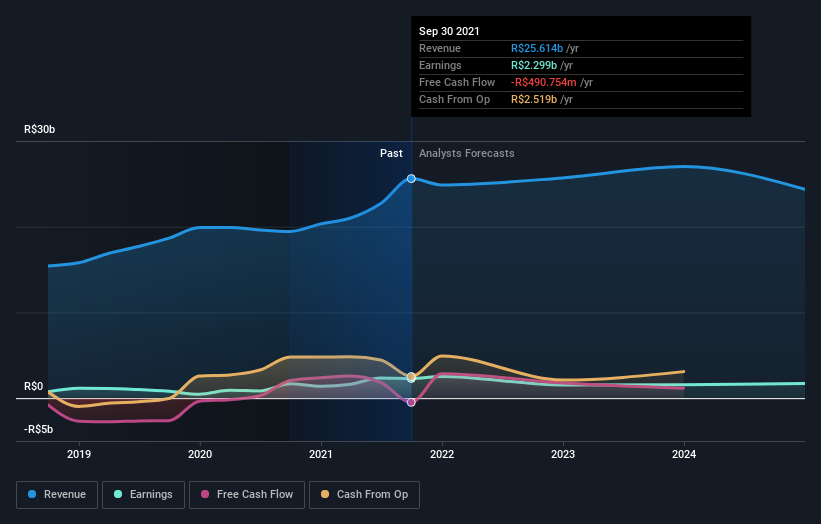Toggle the Cash From Op legend button
This screenshot has height=524, width=821.
364,495
